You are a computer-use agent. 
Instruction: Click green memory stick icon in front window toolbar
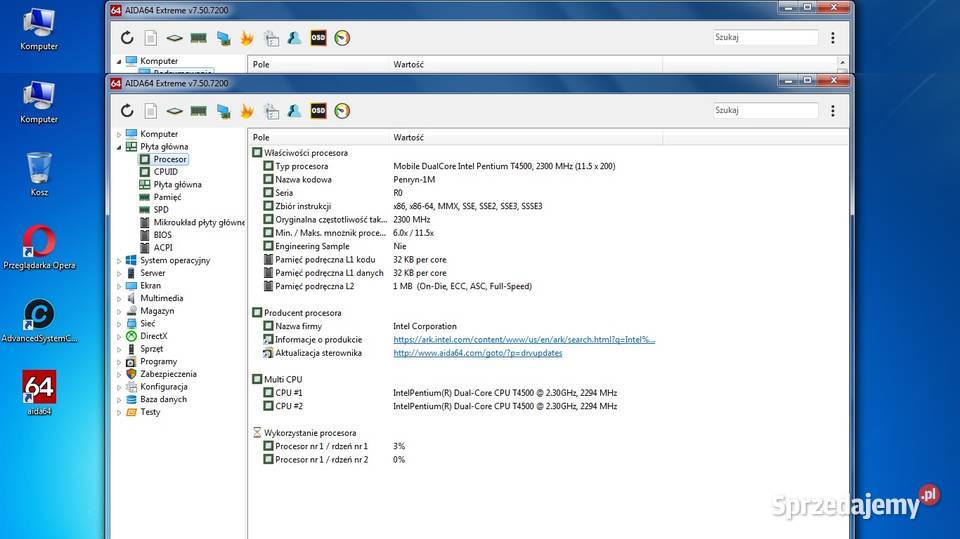tap(198, 111)
